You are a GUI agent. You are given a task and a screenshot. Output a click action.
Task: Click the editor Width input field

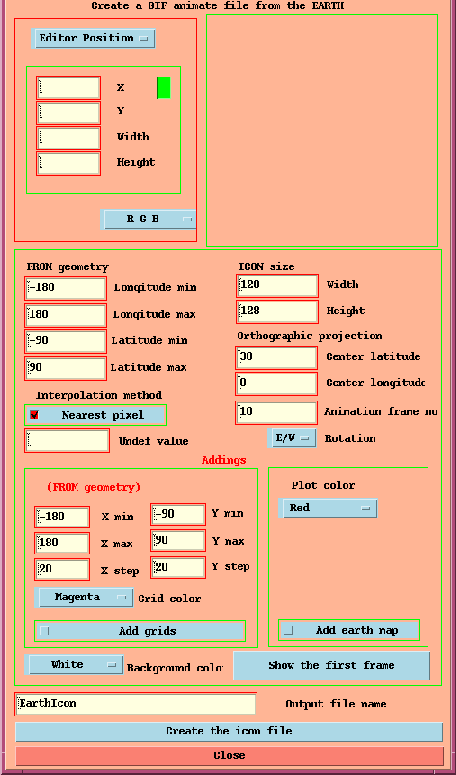pos(69,138)
